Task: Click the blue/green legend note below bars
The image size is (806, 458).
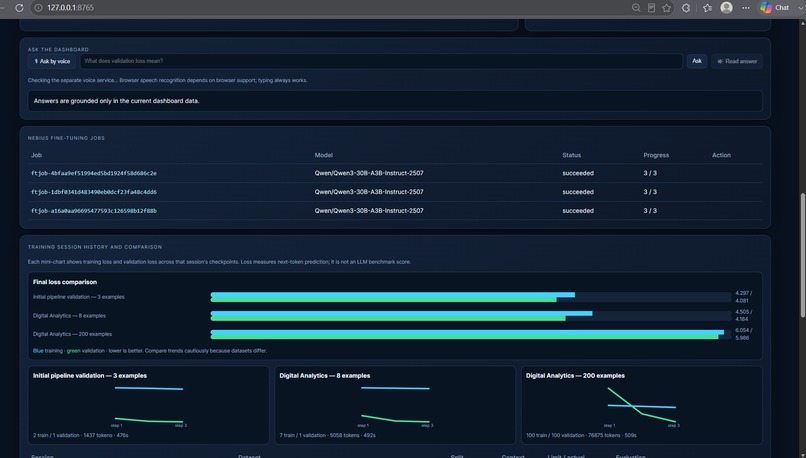Action: pyautogui.click(x=150, y=351)
